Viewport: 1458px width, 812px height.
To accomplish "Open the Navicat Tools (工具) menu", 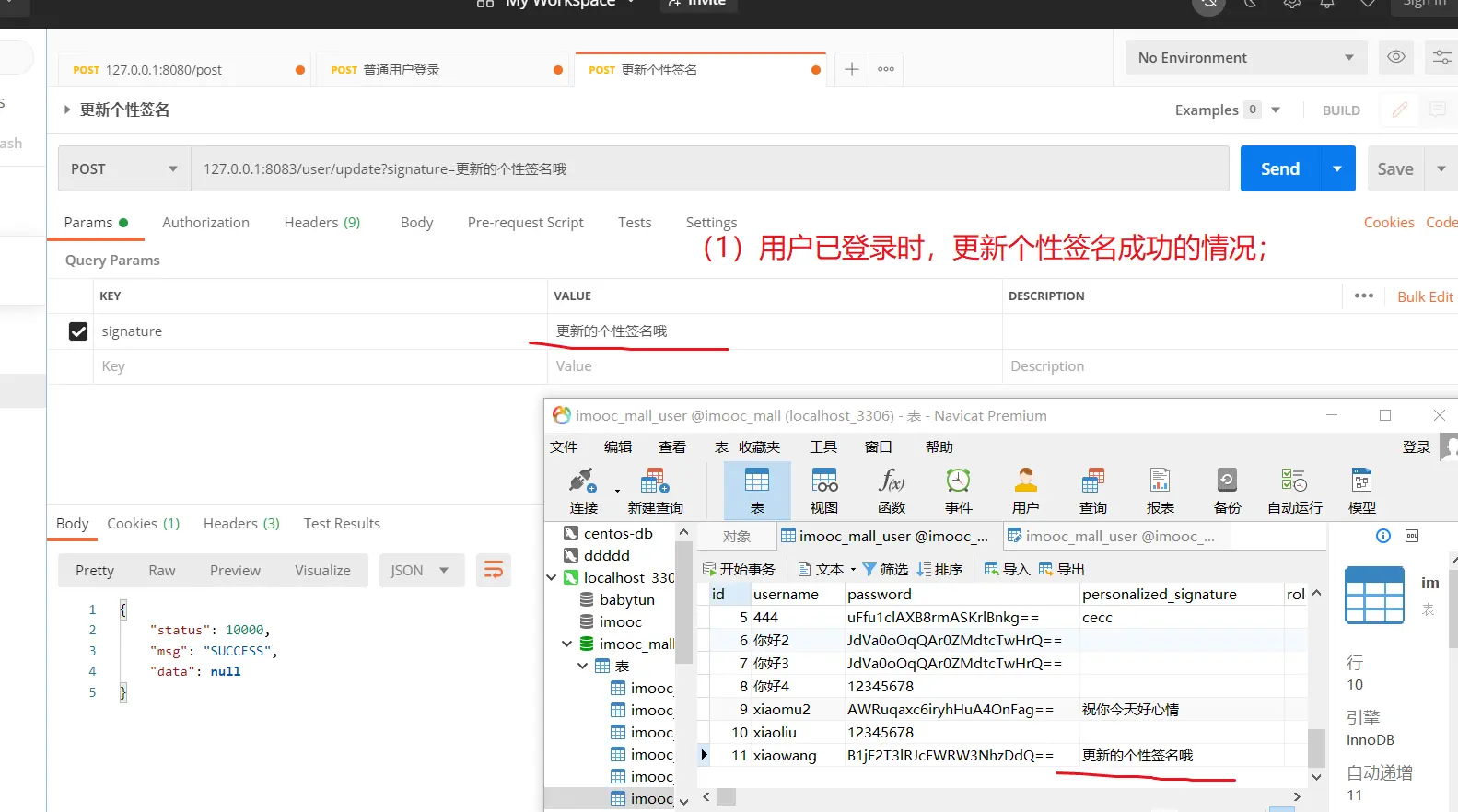I will pos(822,447).
